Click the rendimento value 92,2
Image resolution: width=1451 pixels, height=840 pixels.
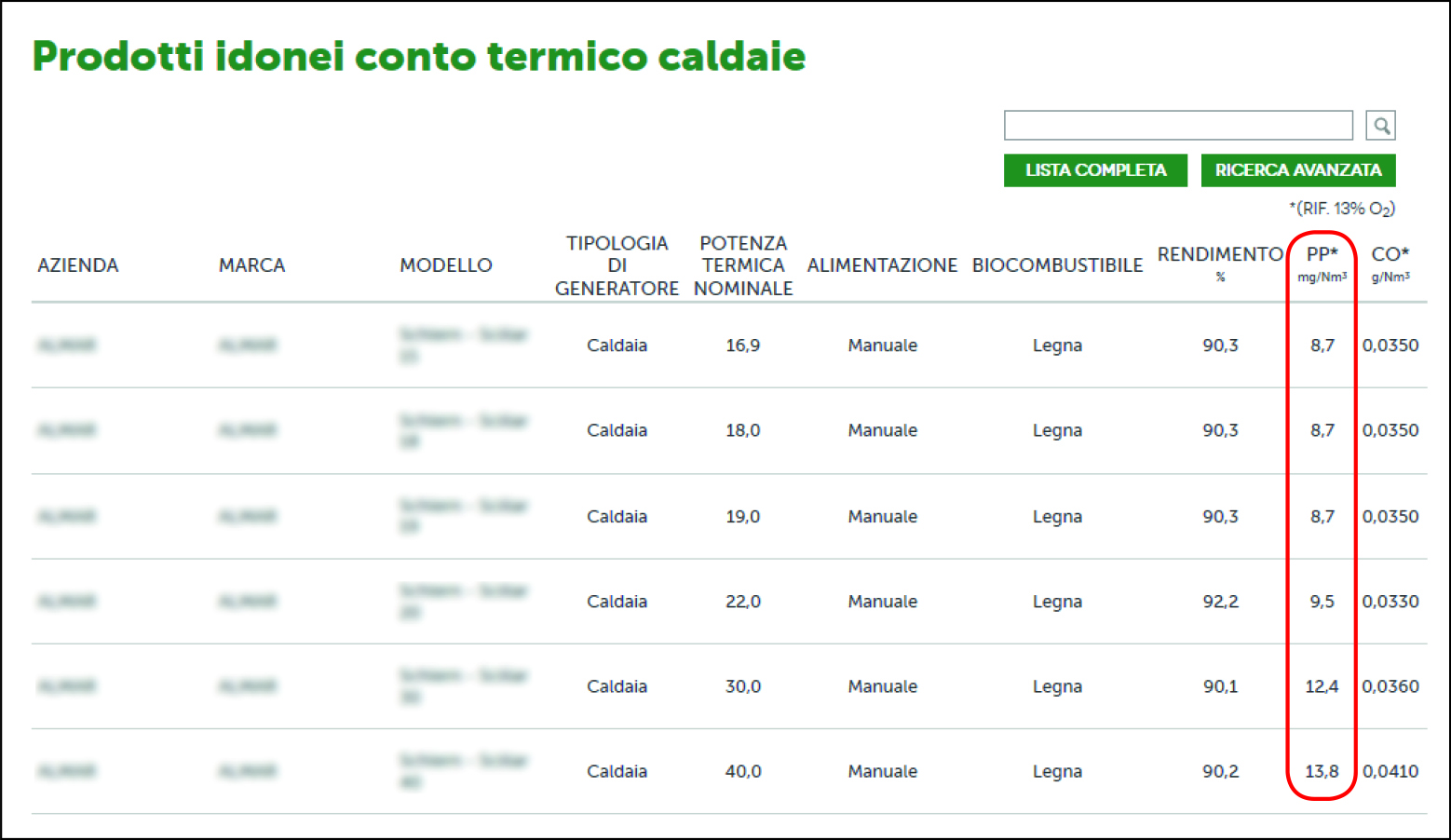click(1220, 602)
